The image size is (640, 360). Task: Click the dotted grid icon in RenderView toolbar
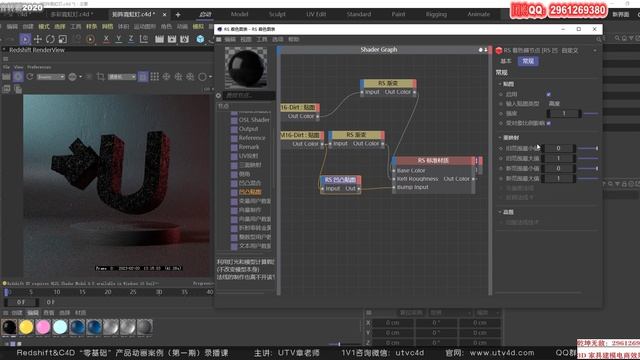pyautogui.click(x=154, y=77)
